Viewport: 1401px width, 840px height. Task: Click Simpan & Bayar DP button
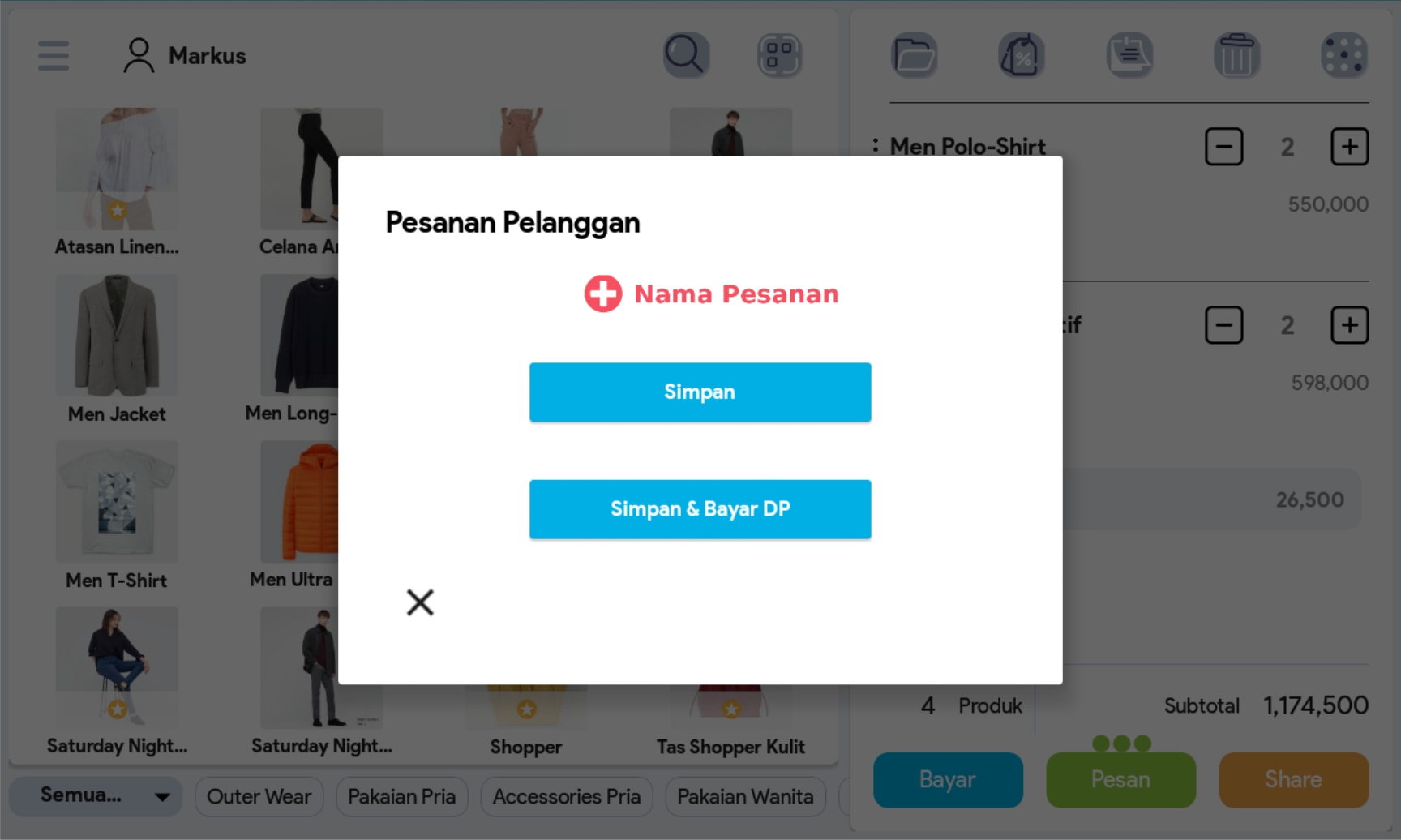tap(700, 509)
